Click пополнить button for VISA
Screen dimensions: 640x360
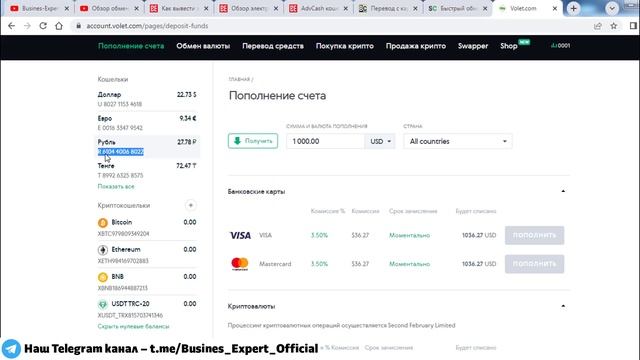coord(535,236)
